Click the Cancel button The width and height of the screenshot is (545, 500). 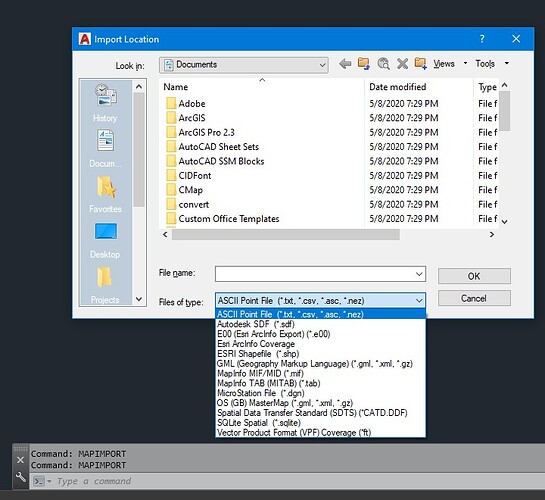[x=474, y=298]
